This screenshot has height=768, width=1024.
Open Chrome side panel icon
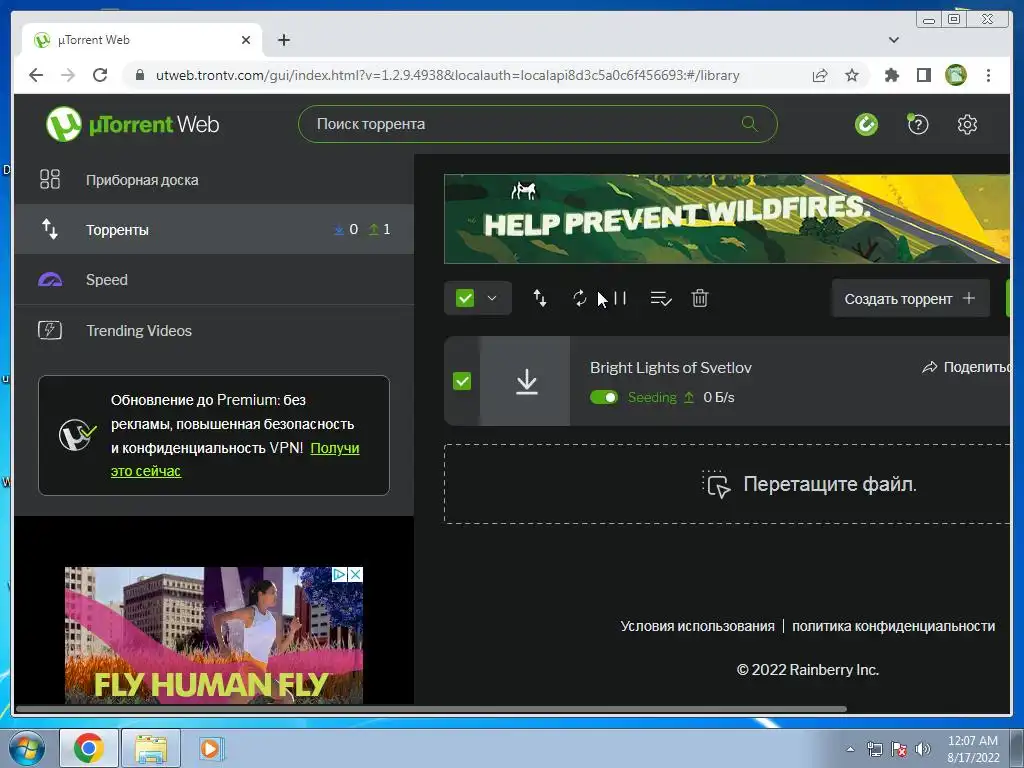click(x=923, y=75)
